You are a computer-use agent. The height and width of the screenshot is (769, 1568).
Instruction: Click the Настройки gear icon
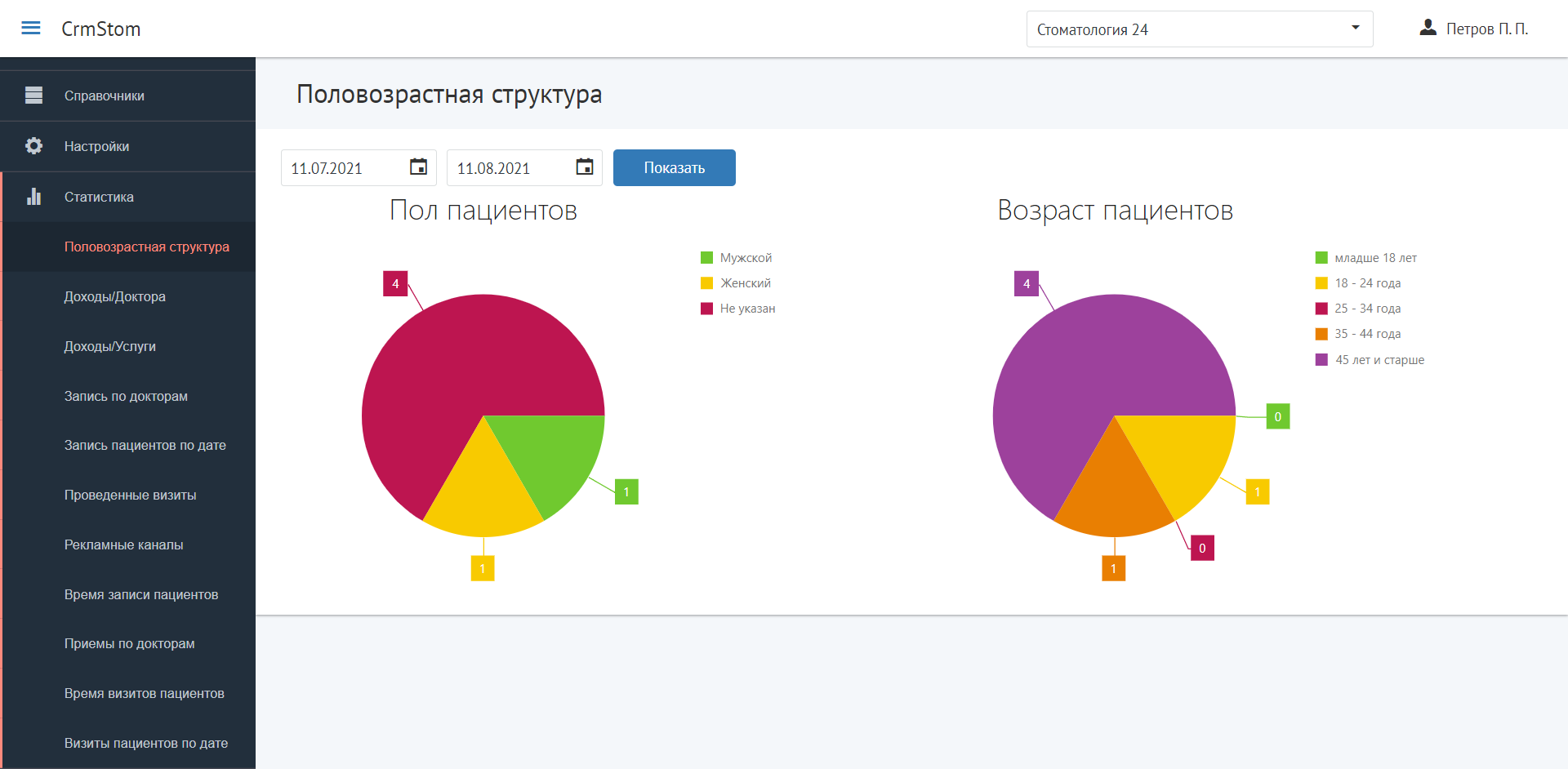click(33, 146)
